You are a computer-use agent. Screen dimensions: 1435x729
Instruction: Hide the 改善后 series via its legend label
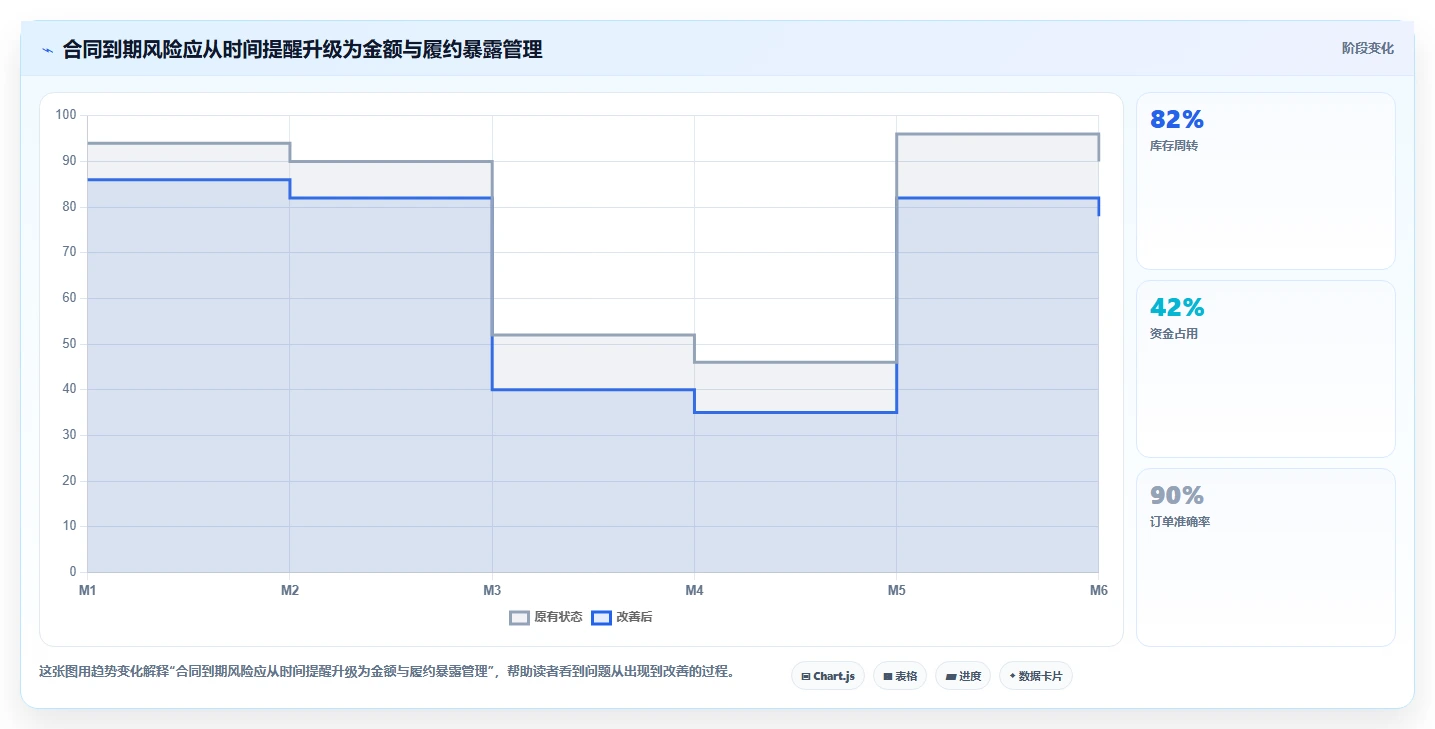634,618
